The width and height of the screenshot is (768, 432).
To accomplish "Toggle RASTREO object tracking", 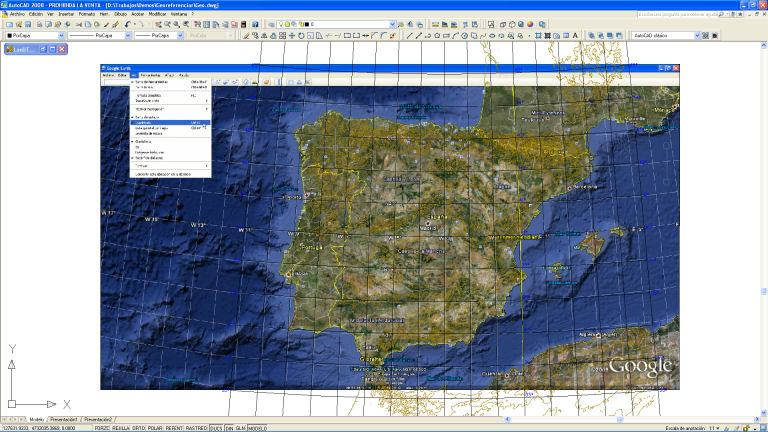I will (x=196, y=428).
